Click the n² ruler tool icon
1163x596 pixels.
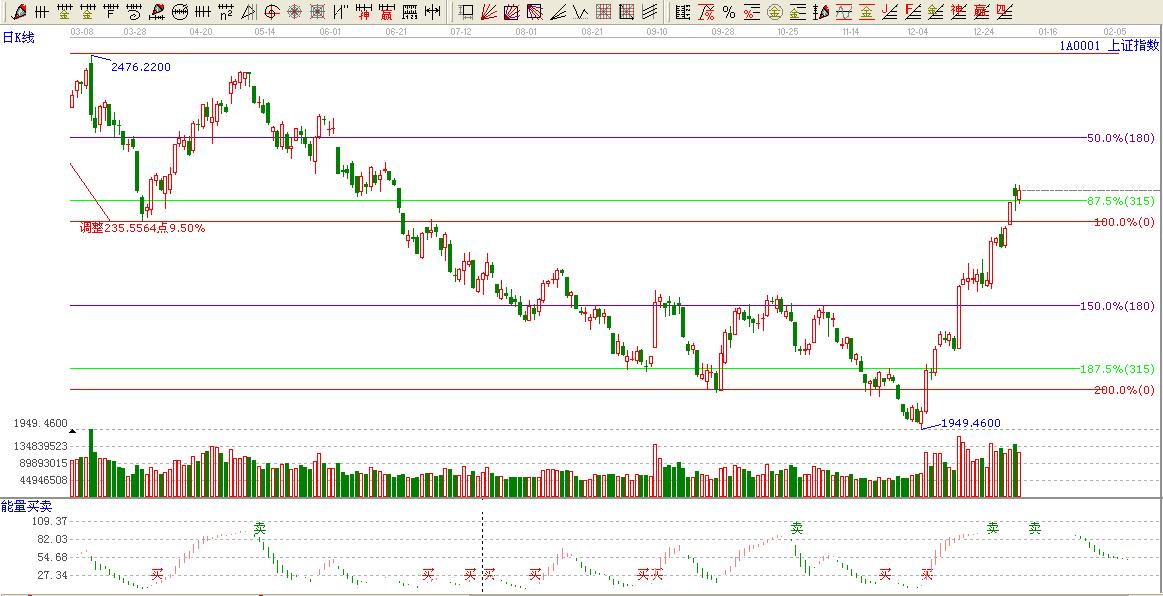point(226,12)
